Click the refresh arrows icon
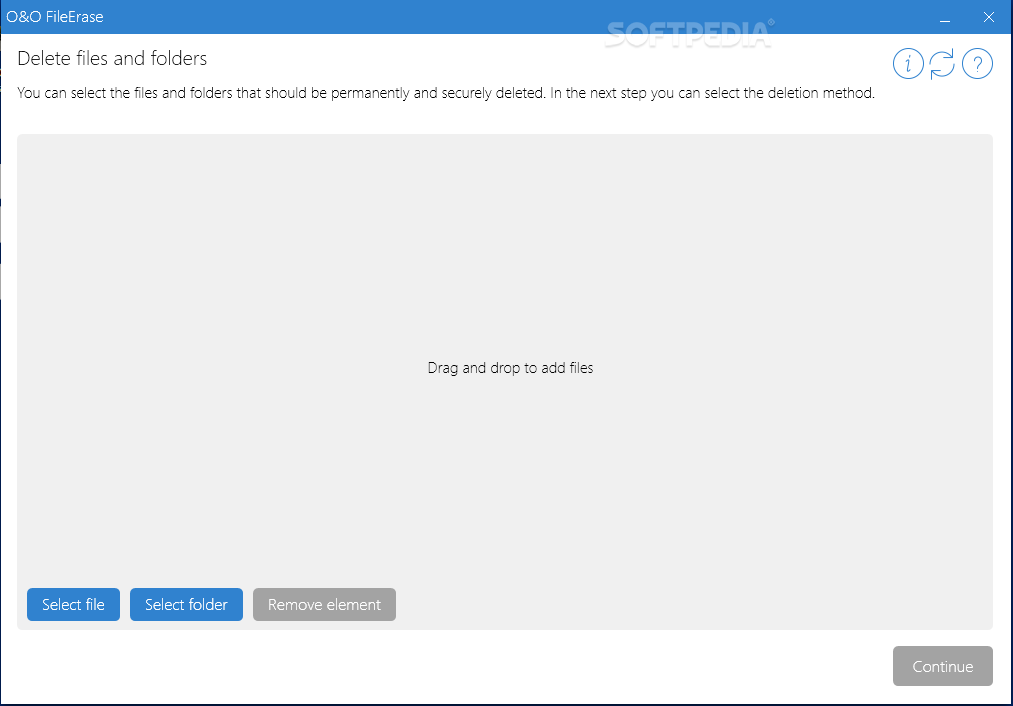 (x=942, y=64)
